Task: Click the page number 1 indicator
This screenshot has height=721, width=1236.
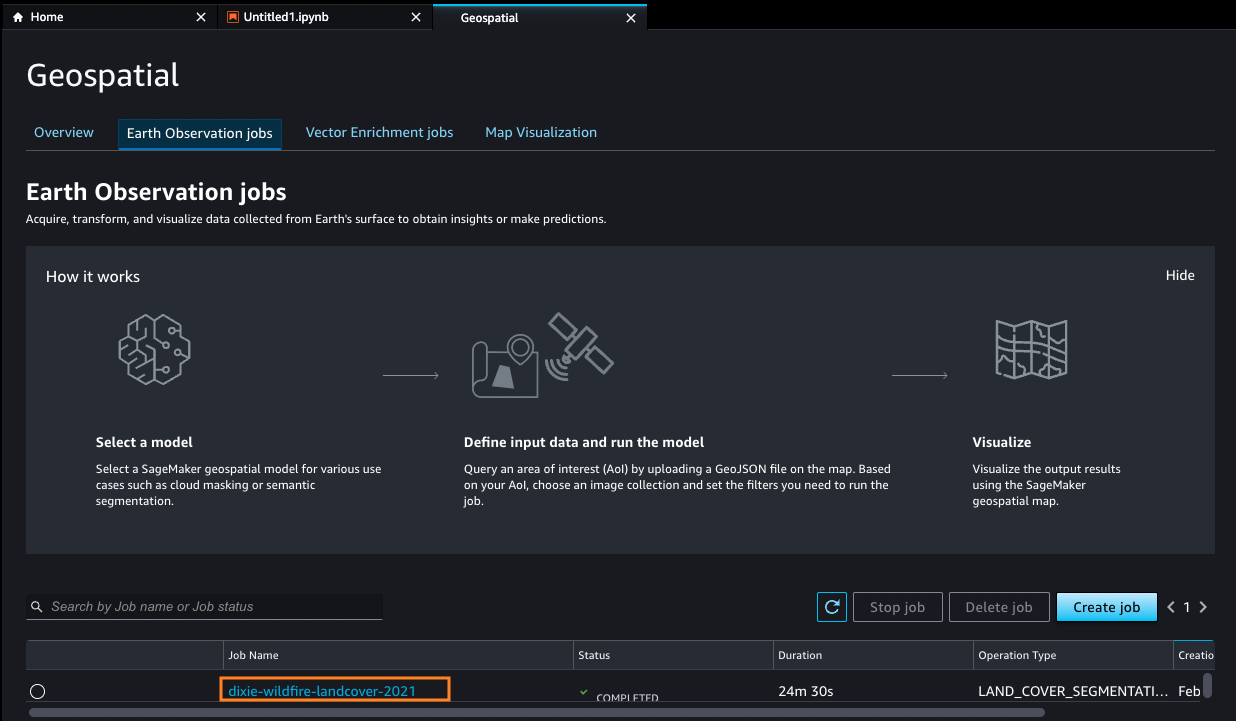Action: pos(1187,607)
